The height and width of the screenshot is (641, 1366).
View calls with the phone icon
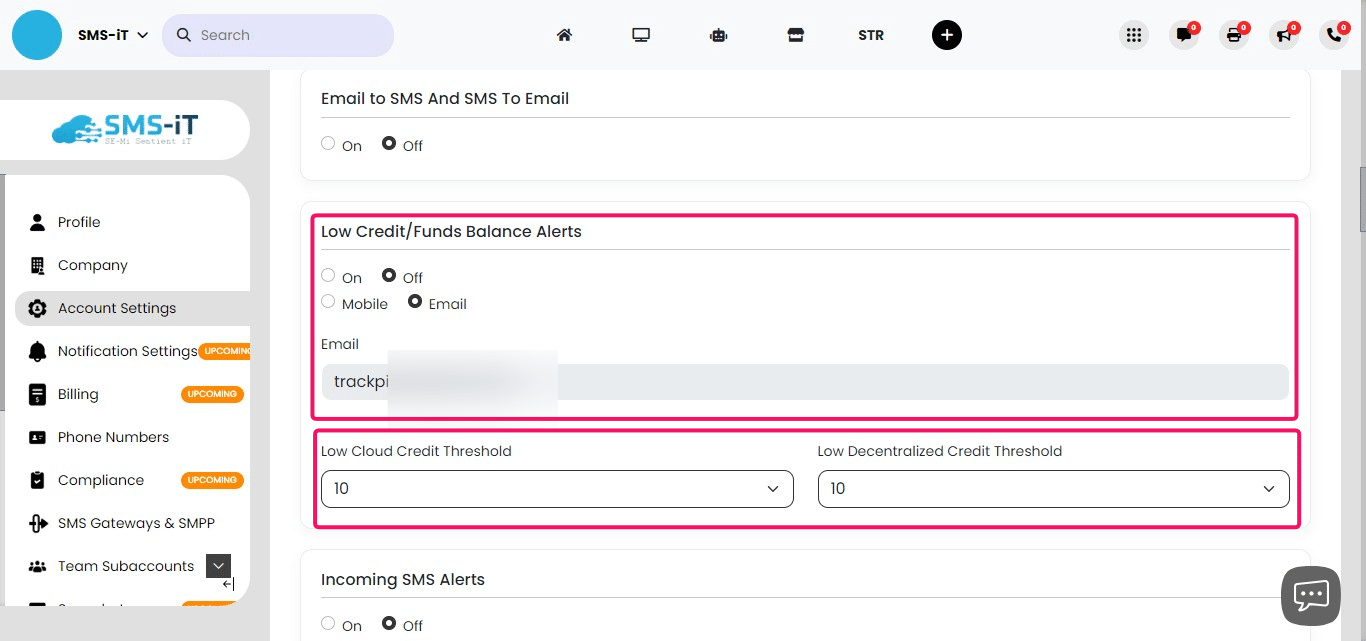click(1334, 34)
